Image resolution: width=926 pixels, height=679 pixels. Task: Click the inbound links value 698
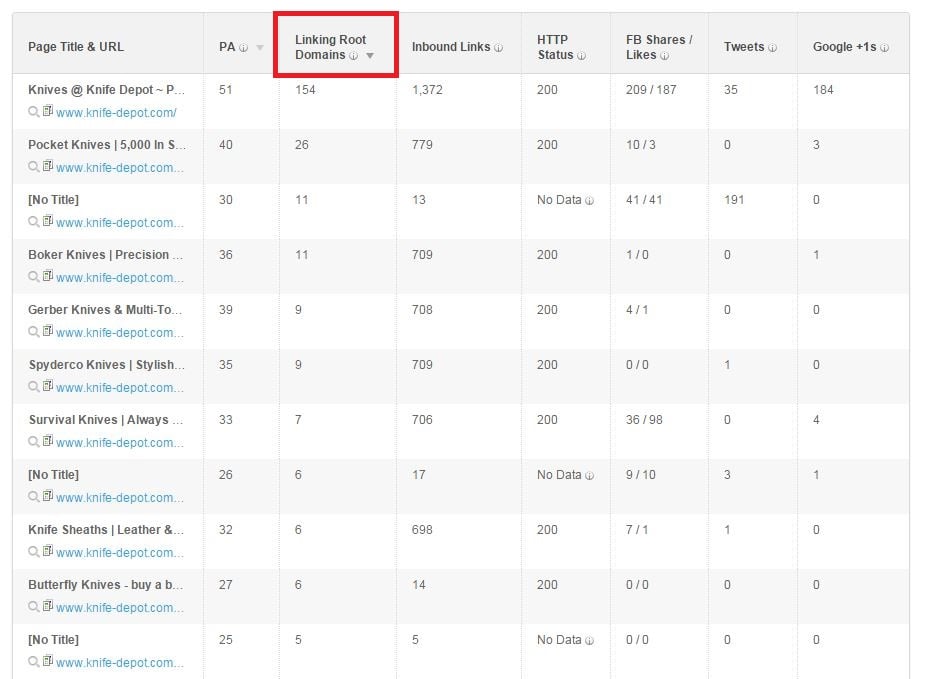[x=422, y=530]
